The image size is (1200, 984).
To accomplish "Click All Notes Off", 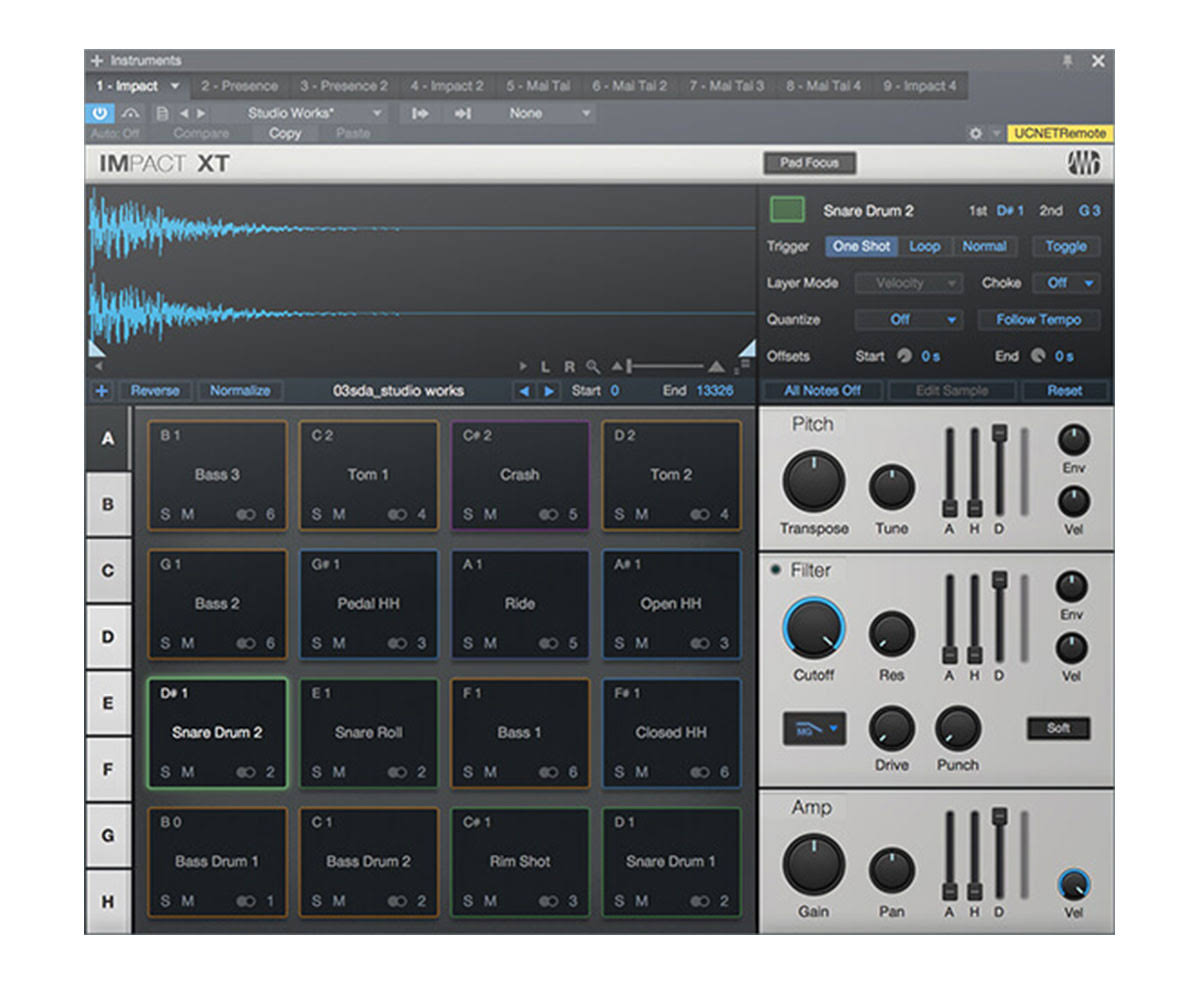I will 821,391.
